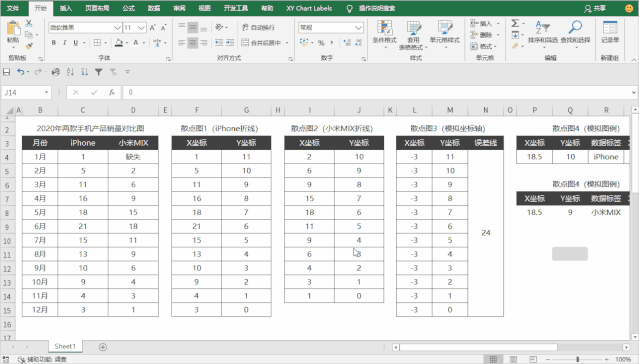Switch to the XY Chart Labels tab

309,8
